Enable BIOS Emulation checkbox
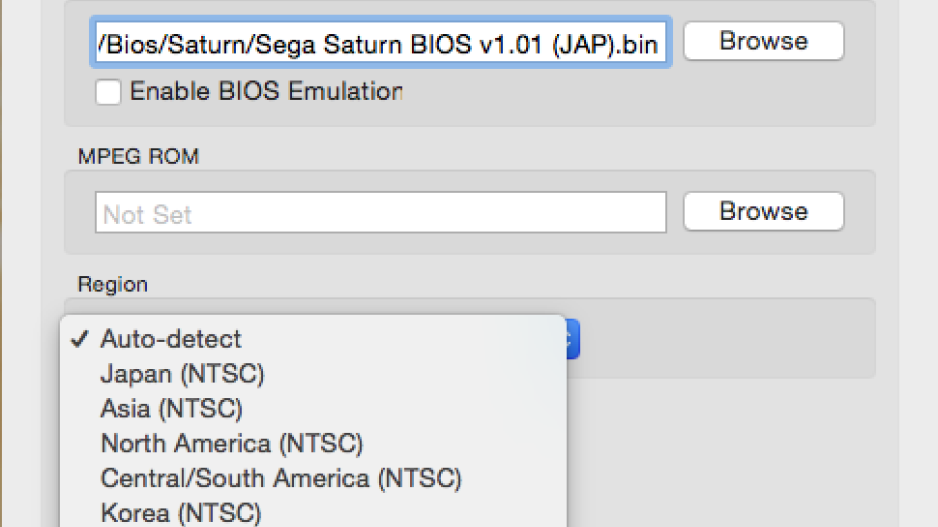Image resolution: width=938 pixels, height=527 pixels. (108, 92)
